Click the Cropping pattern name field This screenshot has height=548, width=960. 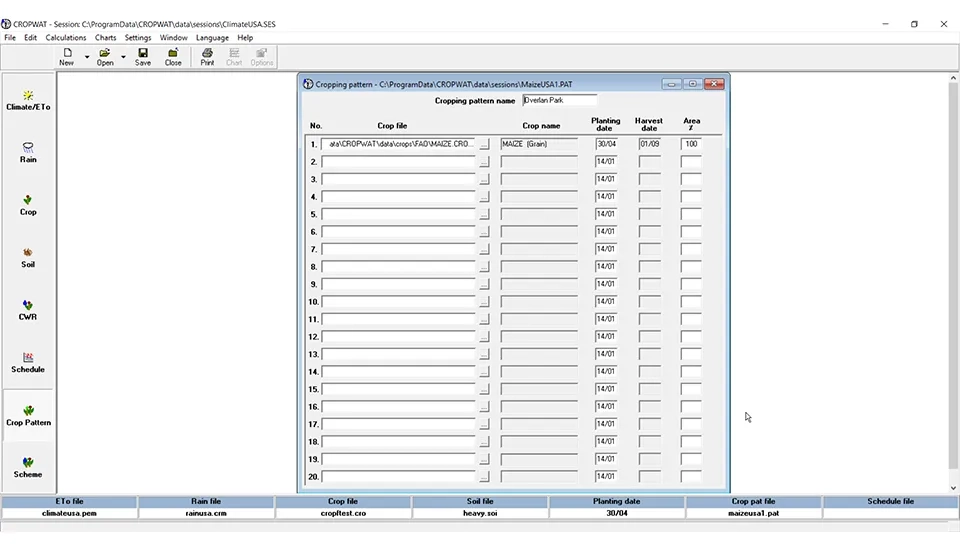559,100
